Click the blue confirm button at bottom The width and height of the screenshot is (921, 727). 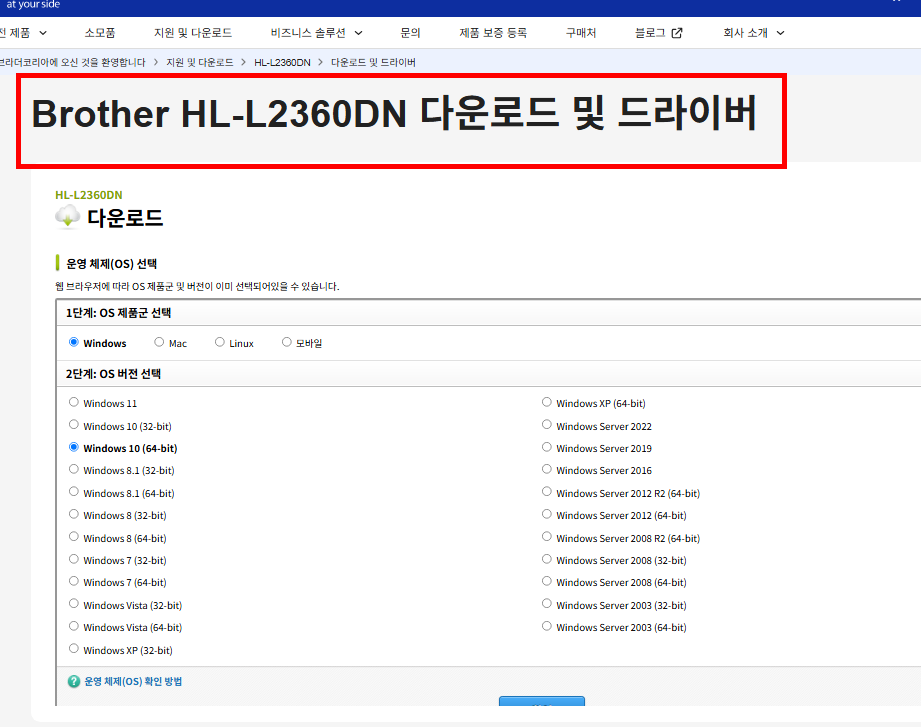pos(542,701)
